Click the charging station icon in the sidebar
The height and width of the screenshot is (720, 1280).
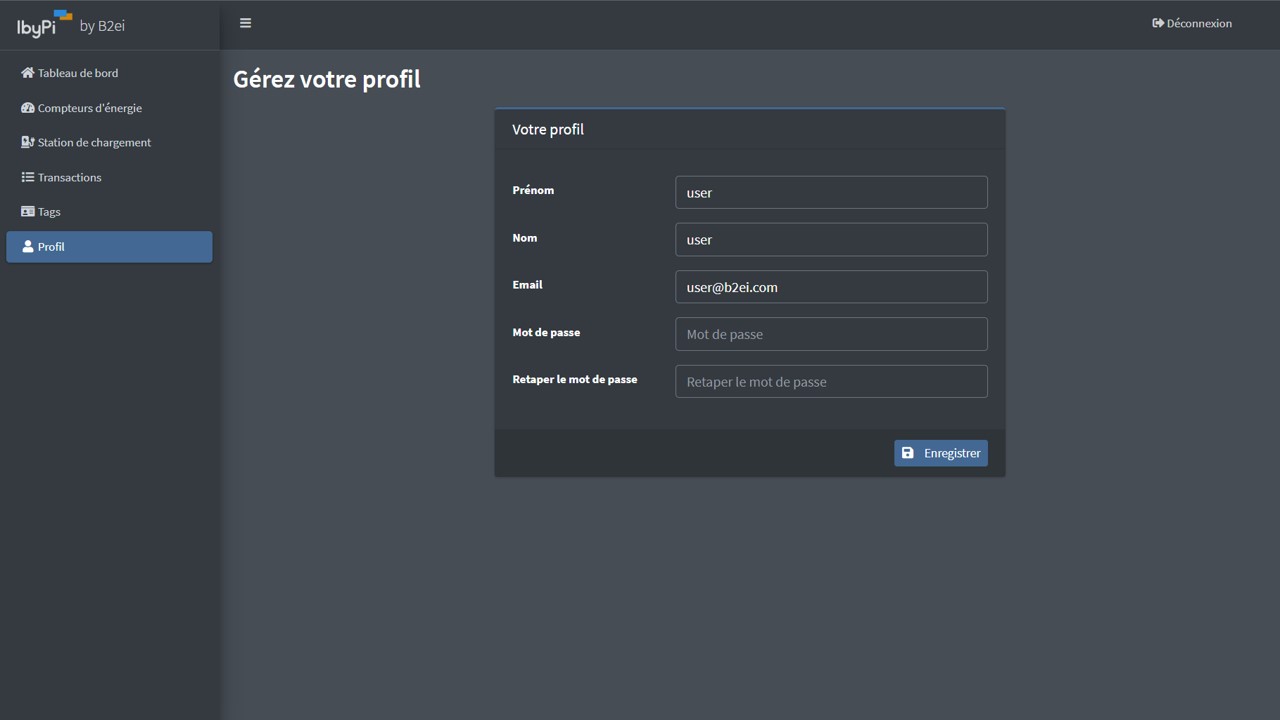pyautogui.click(x=28, y=142)
